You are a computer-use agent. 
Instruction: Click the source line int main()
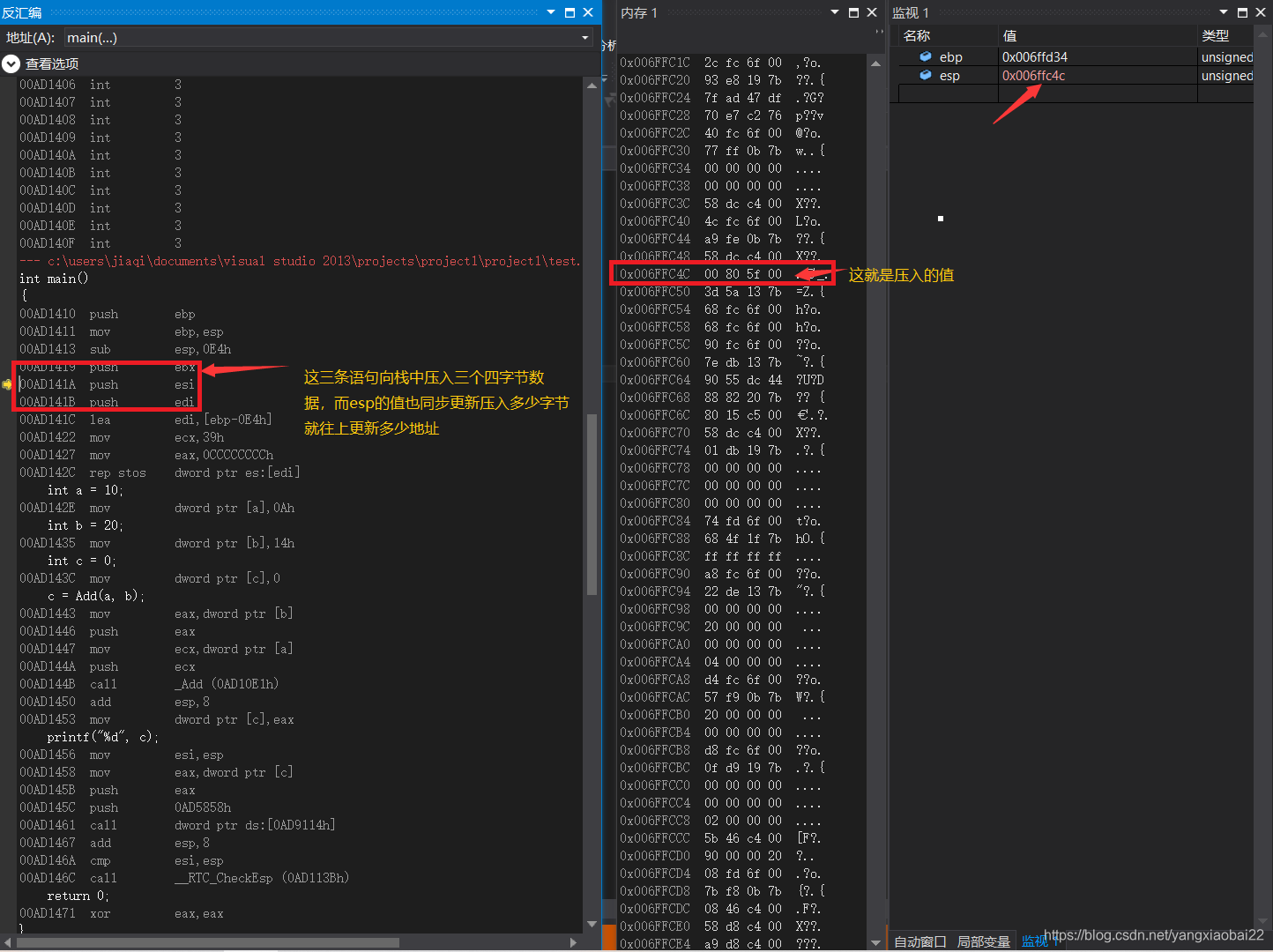click(x=54, y=279)
